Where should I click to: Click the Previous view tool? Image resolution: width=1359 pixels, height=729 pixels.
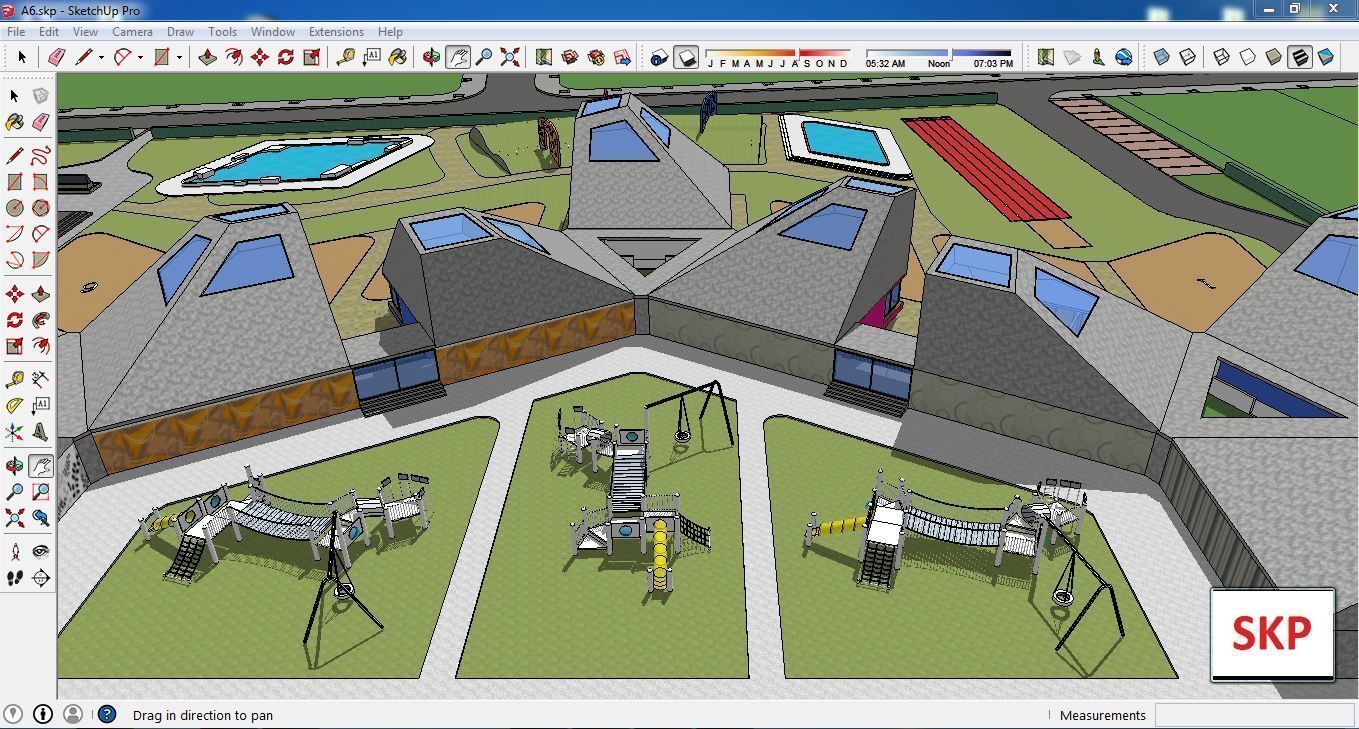[40, 518]
